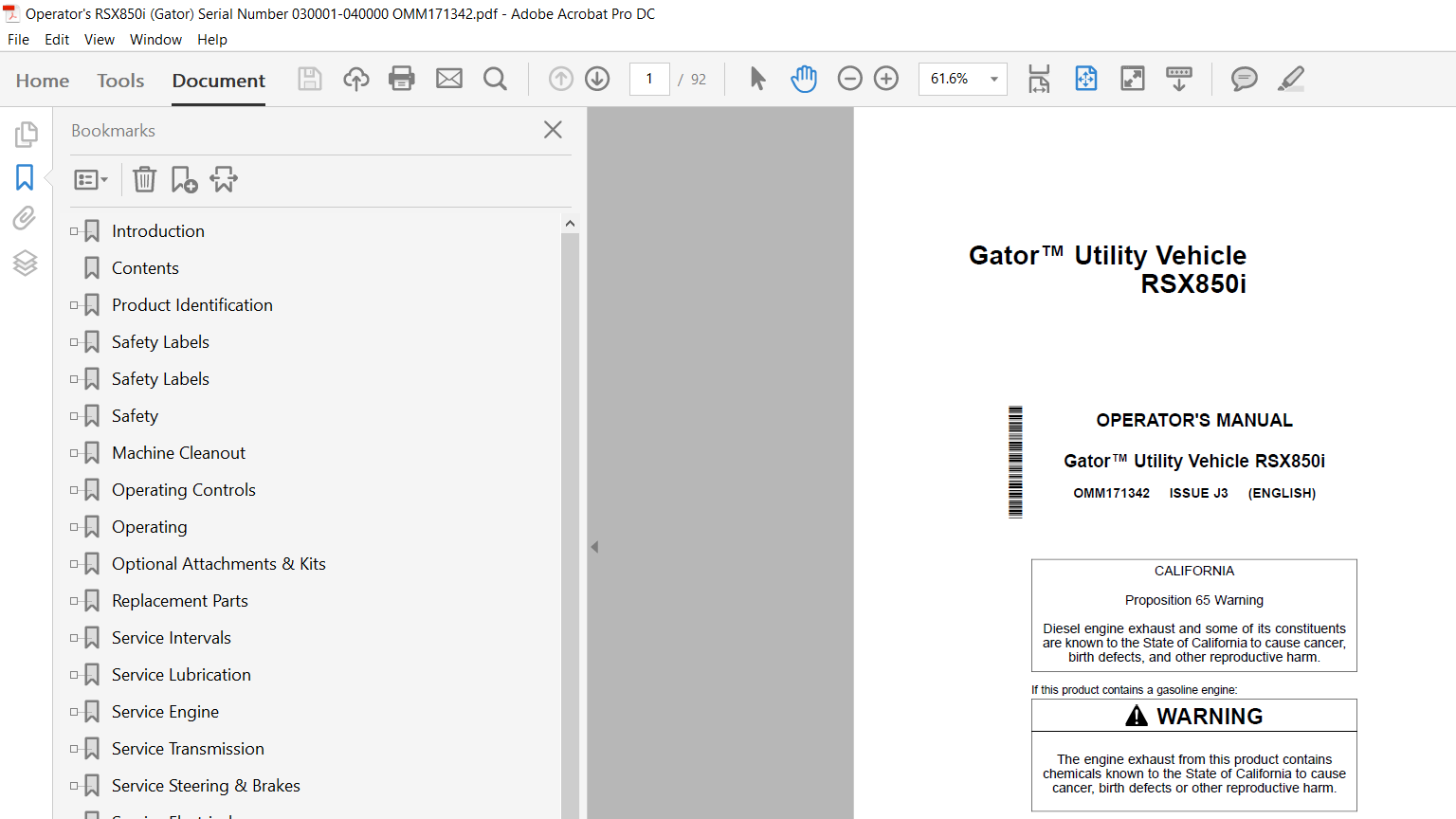Jump to the Contents bookmark
Viewport: 1456px width, 819px height.
coord(145,268)
